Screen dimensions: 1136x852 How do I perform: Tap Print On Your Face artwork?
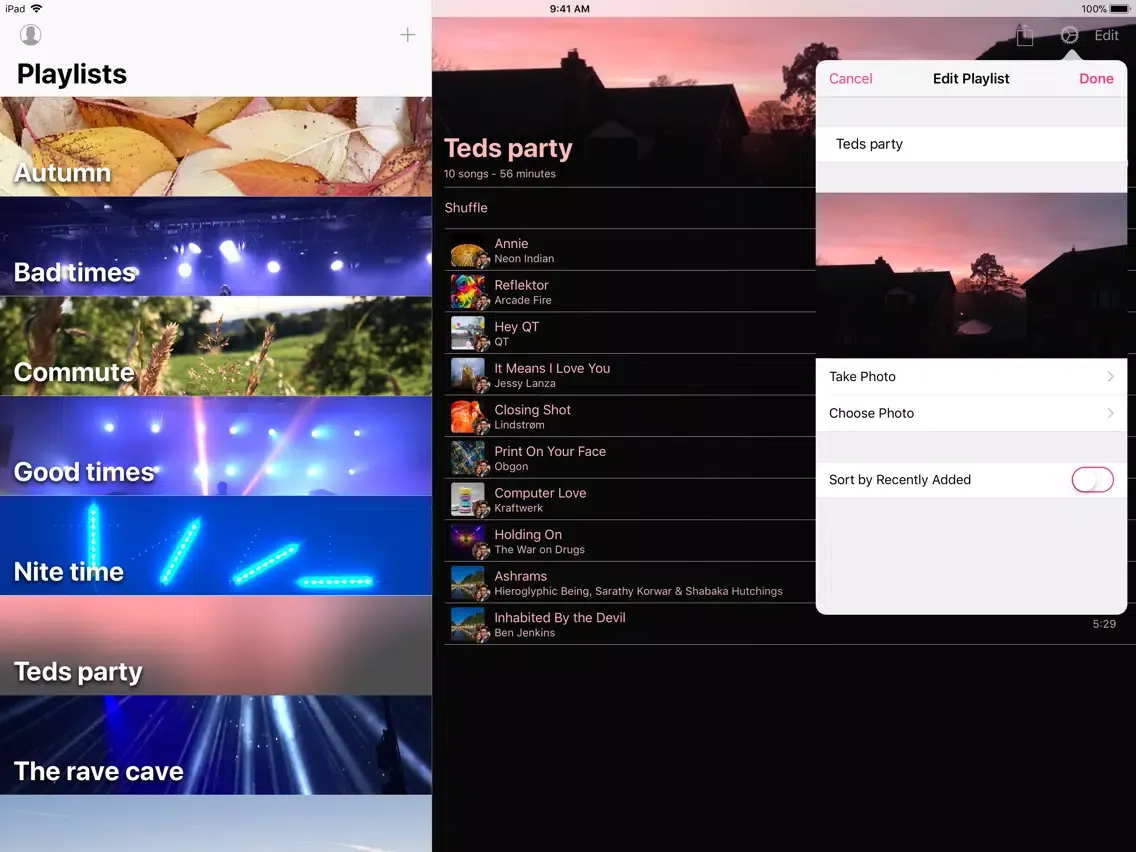[x=468, y=458]
